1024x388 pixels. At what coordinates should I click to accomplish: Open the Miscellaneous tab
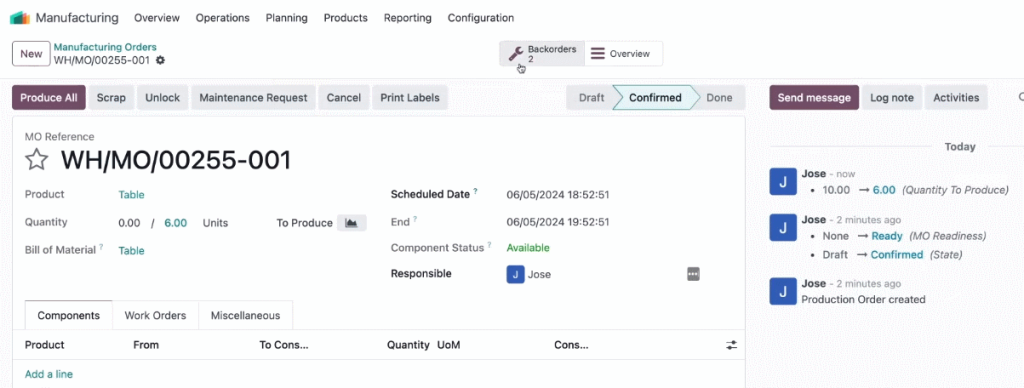click(246, 315)
